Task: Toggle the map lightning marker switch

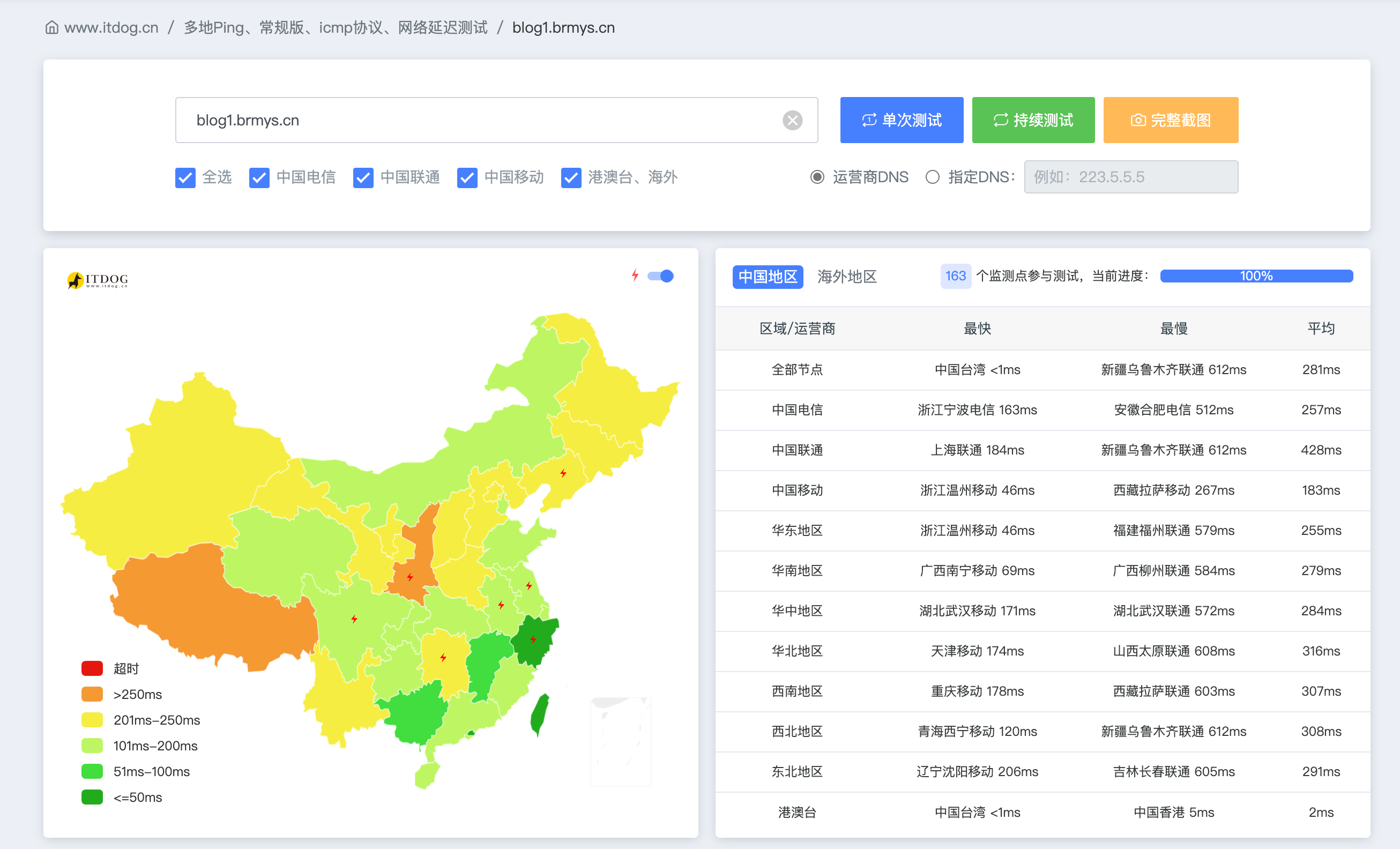Action: tap(660, 276)
